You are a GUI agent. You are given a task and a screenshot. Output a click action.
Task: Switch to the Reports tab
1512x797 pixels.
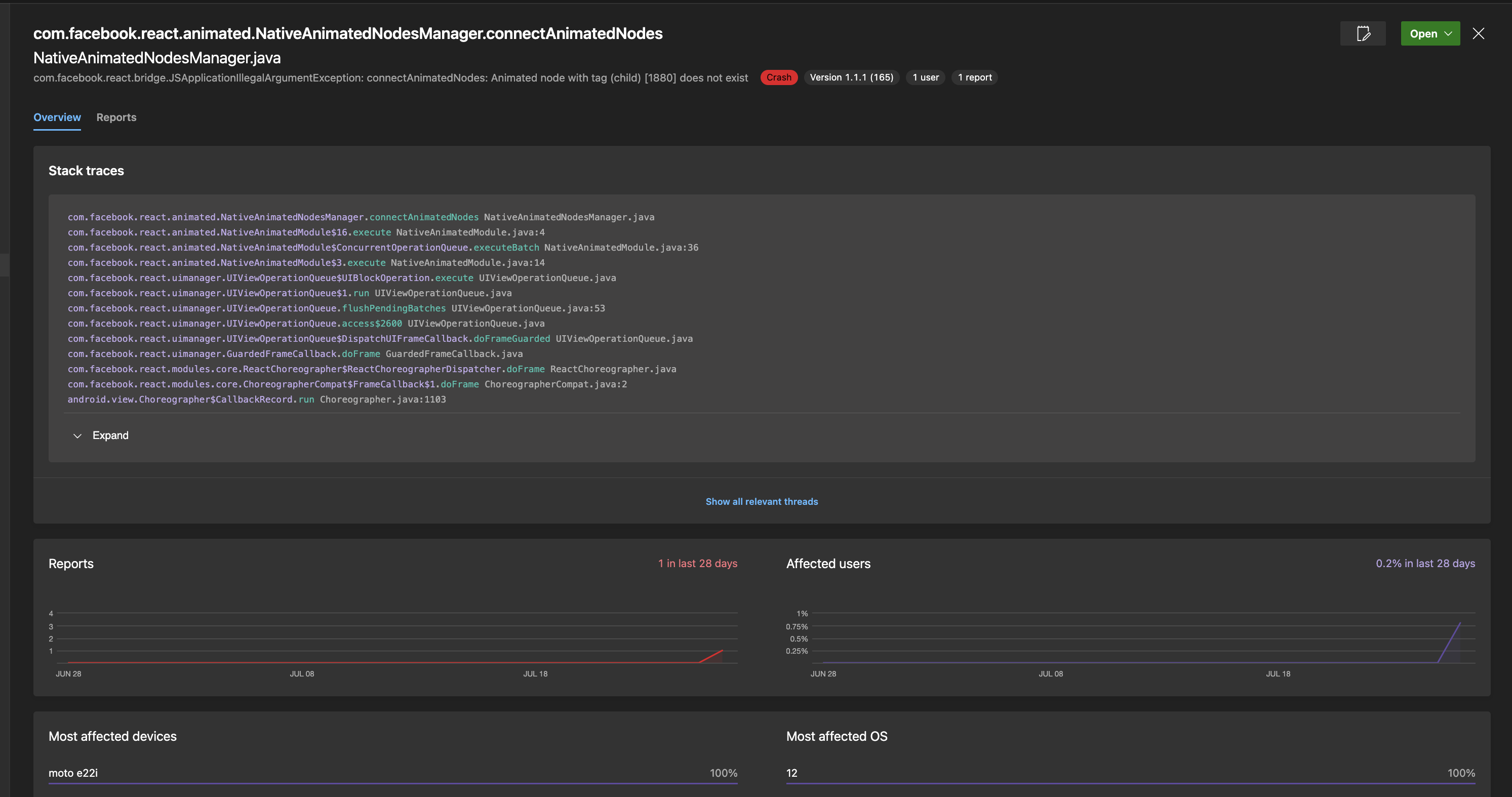115,117
